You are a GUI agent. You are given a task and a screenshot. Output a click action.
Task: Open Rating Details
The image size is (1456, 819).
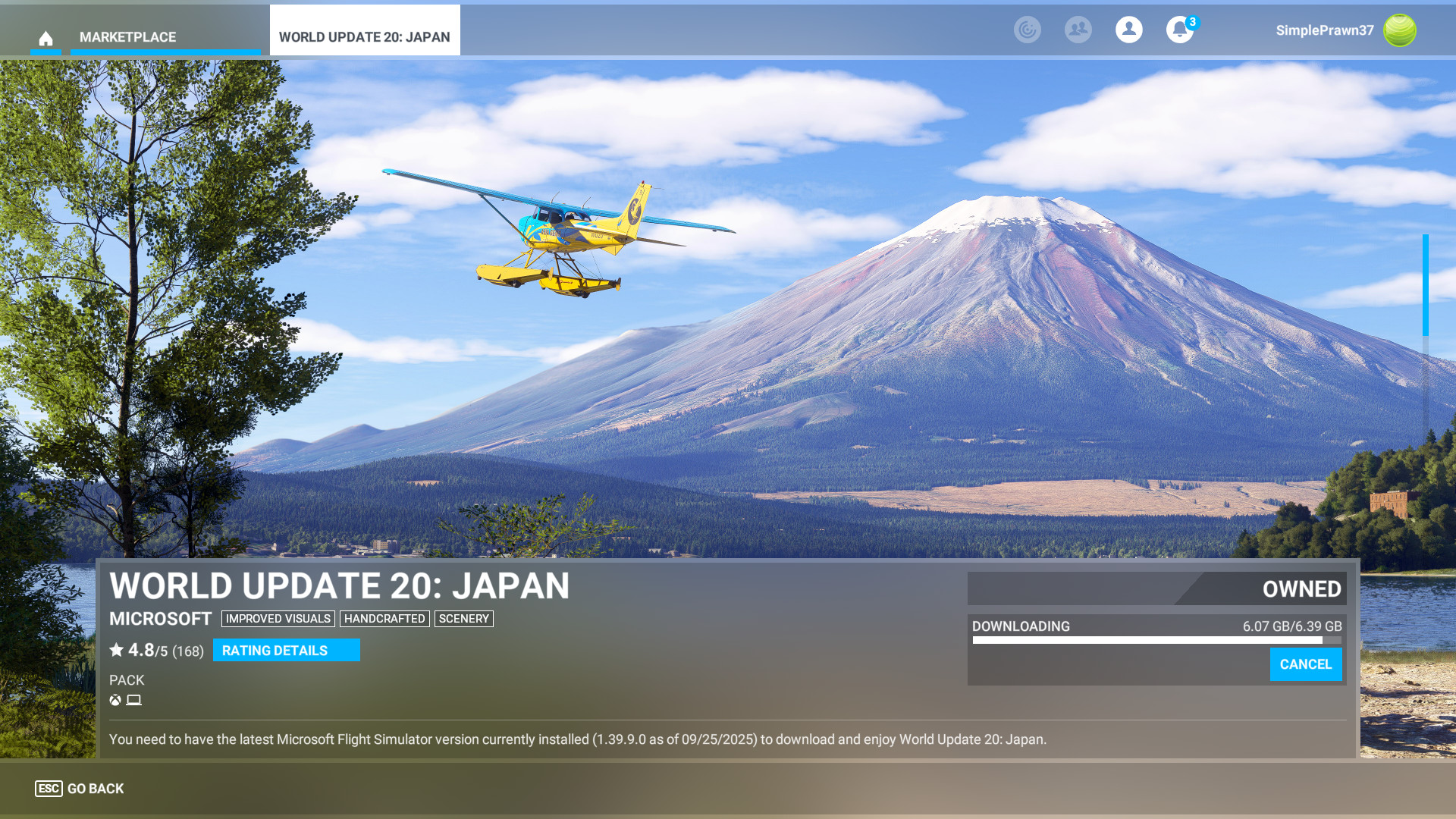click(286, 650)
